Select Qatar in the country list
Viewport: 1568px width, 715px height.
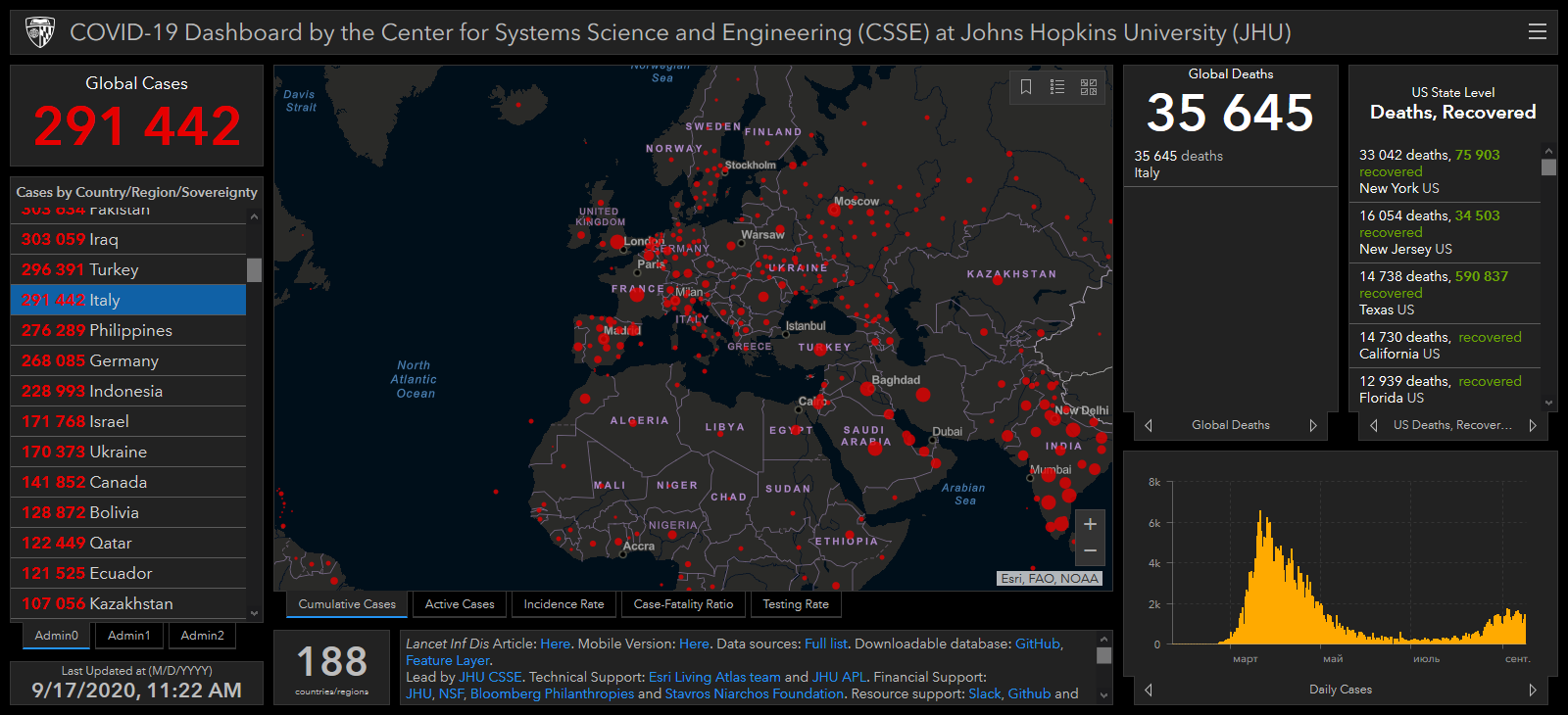click(x=128, y=543)
